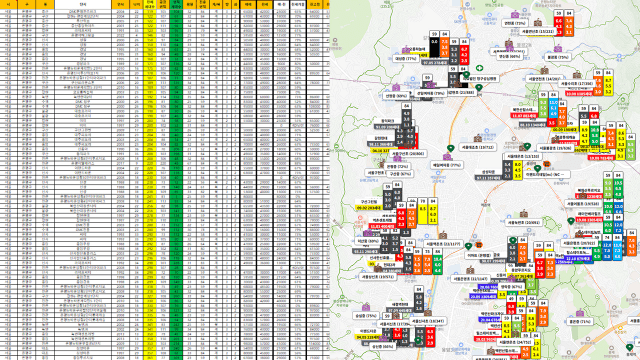
Task: Click the brown school icon above the (13/711) label
Action: coord(478,139)
